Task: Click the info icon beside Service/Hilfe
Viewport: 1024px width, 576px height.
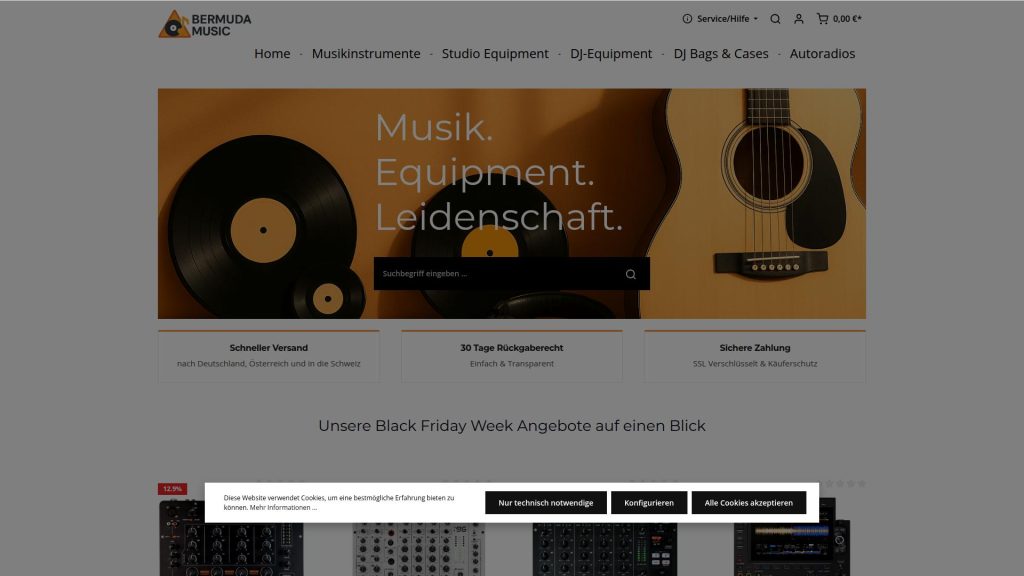Action: [x=687, y=18]
